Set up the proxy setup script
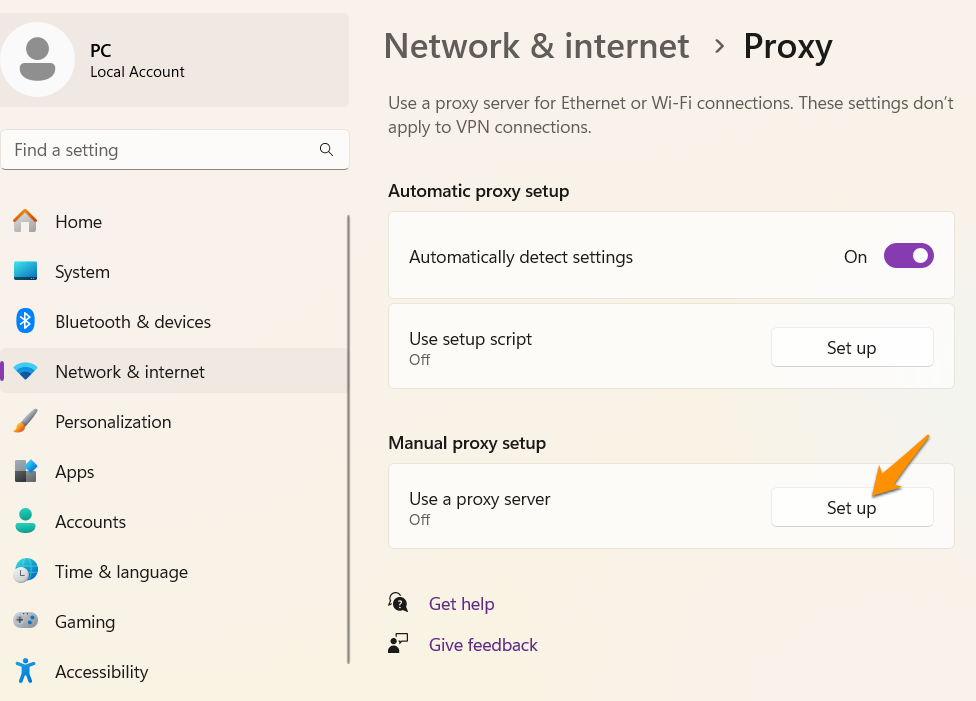The width and height of the screenshot is (976, 701). tap(851, 347)
